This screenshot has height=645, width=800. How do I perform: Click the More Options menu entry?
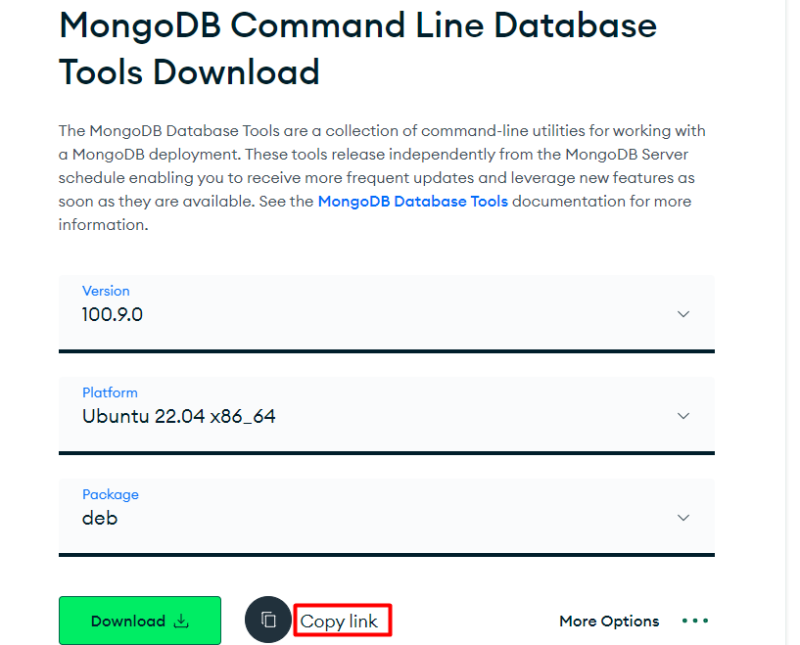(x=609, y=620)
